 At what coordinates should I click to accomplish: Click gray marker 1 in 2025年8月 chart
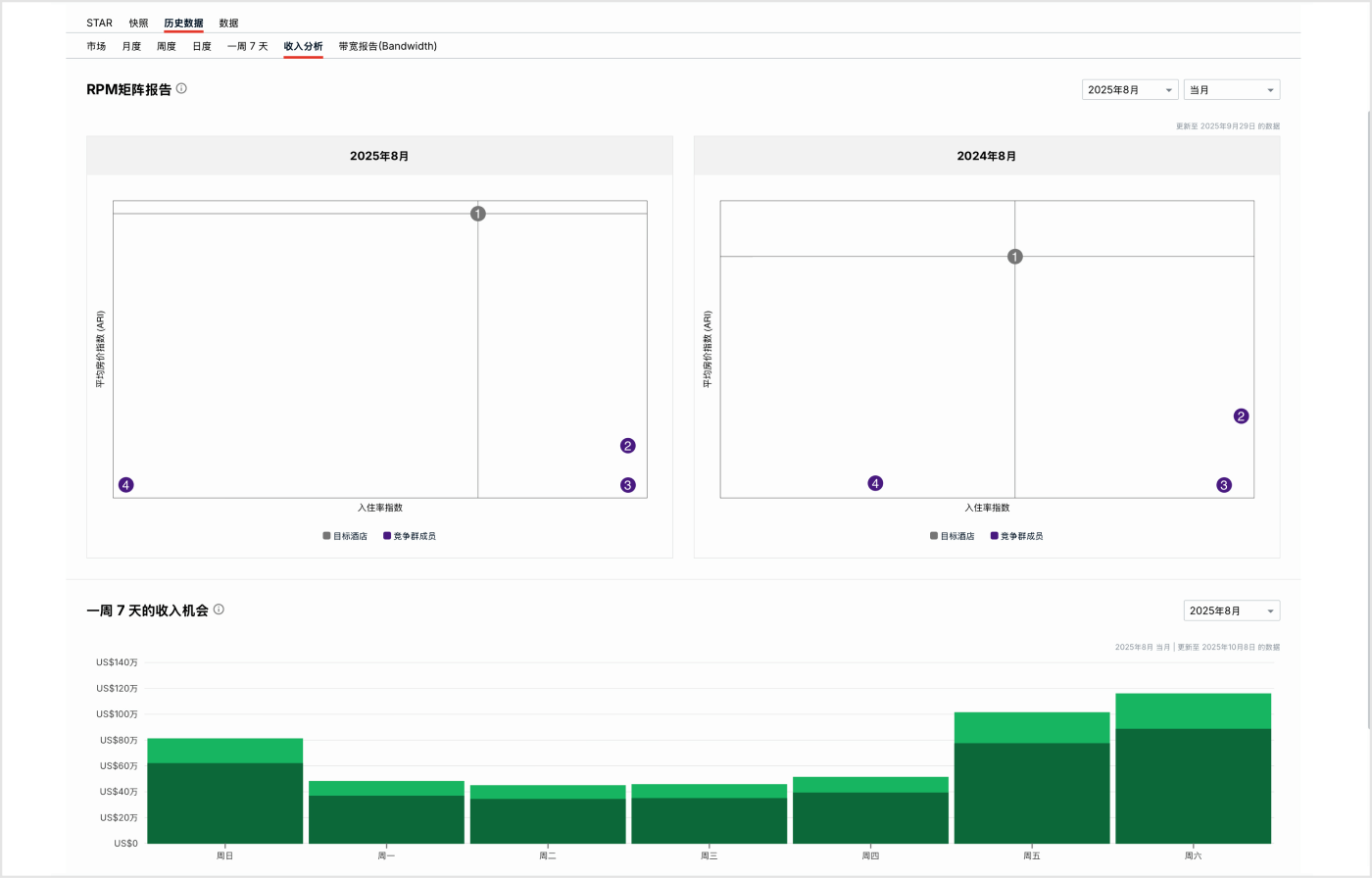(x=478, y=214)
